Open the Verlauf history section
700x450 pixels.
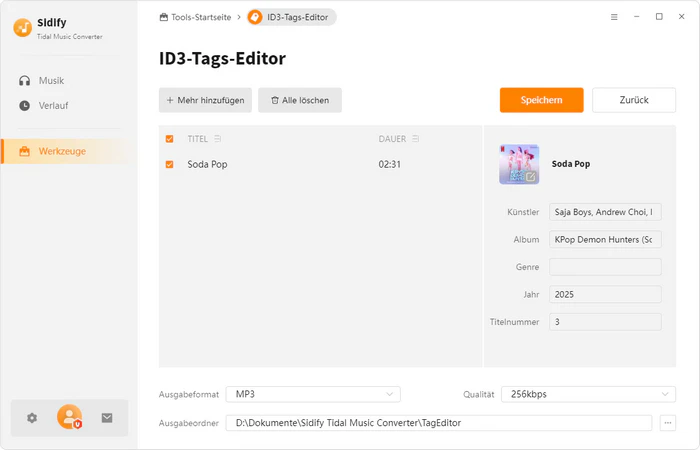pyautogui.click(x=44, y=106)
